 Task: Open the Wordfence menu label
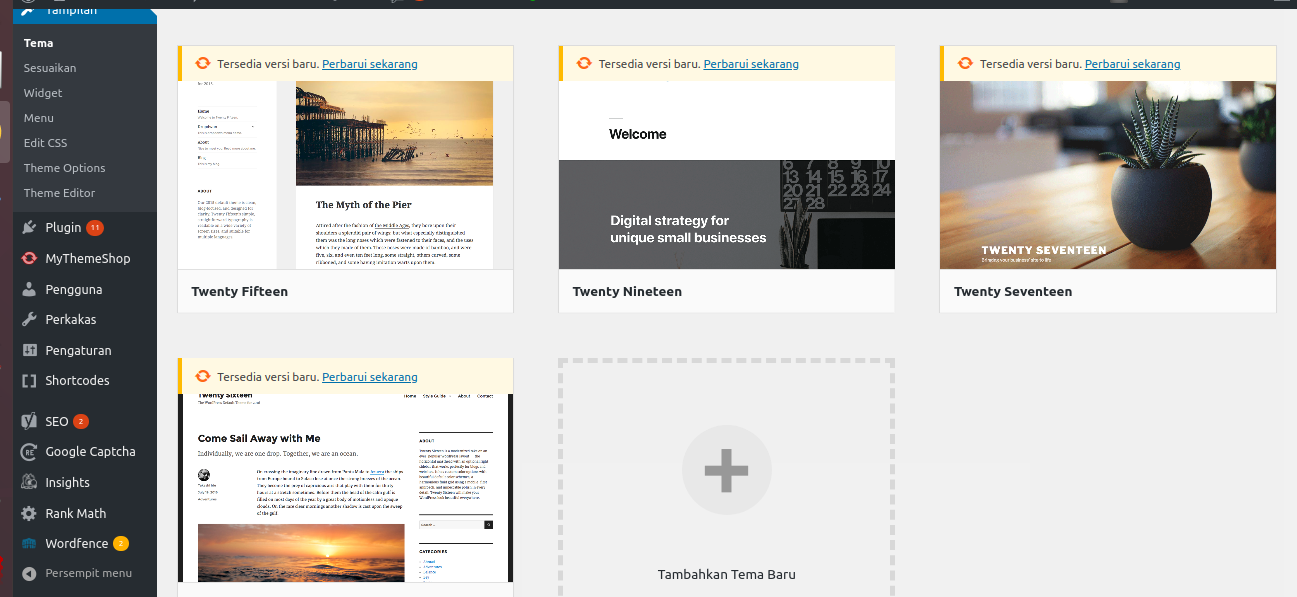[76, 543]
